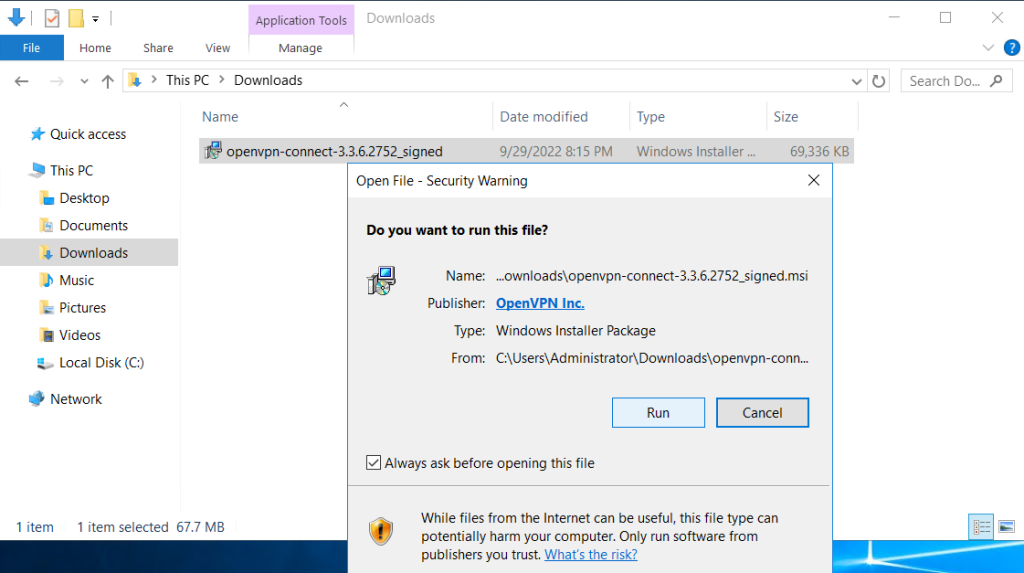Viewport: 1024px width, 573px height.
Task: Click the Properties quick access toolbar icon
Action: [x=52, y=18]
